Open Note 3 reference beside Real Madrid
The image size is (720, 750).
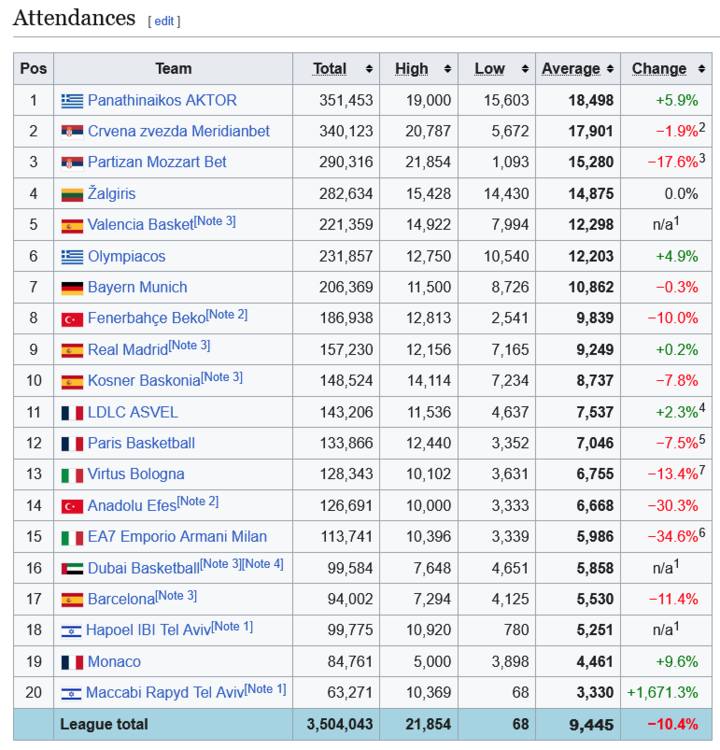pos(189,346)
